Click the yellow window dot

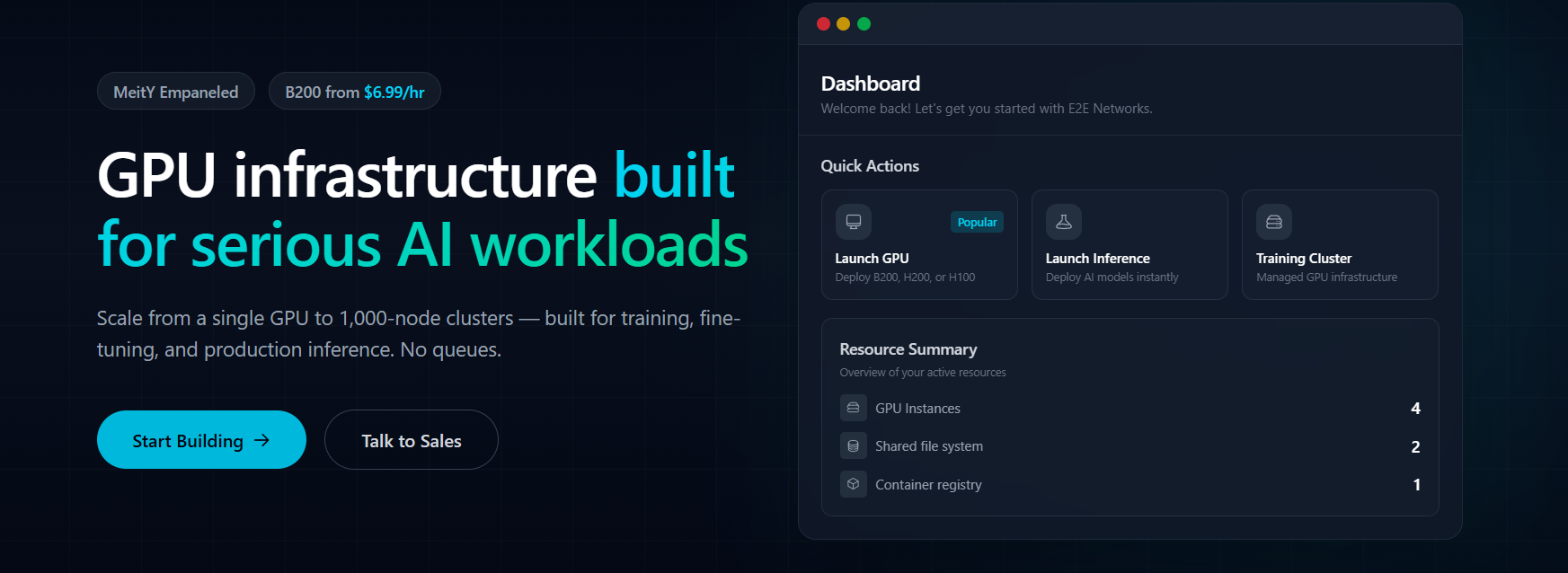[x=843, y=23]
